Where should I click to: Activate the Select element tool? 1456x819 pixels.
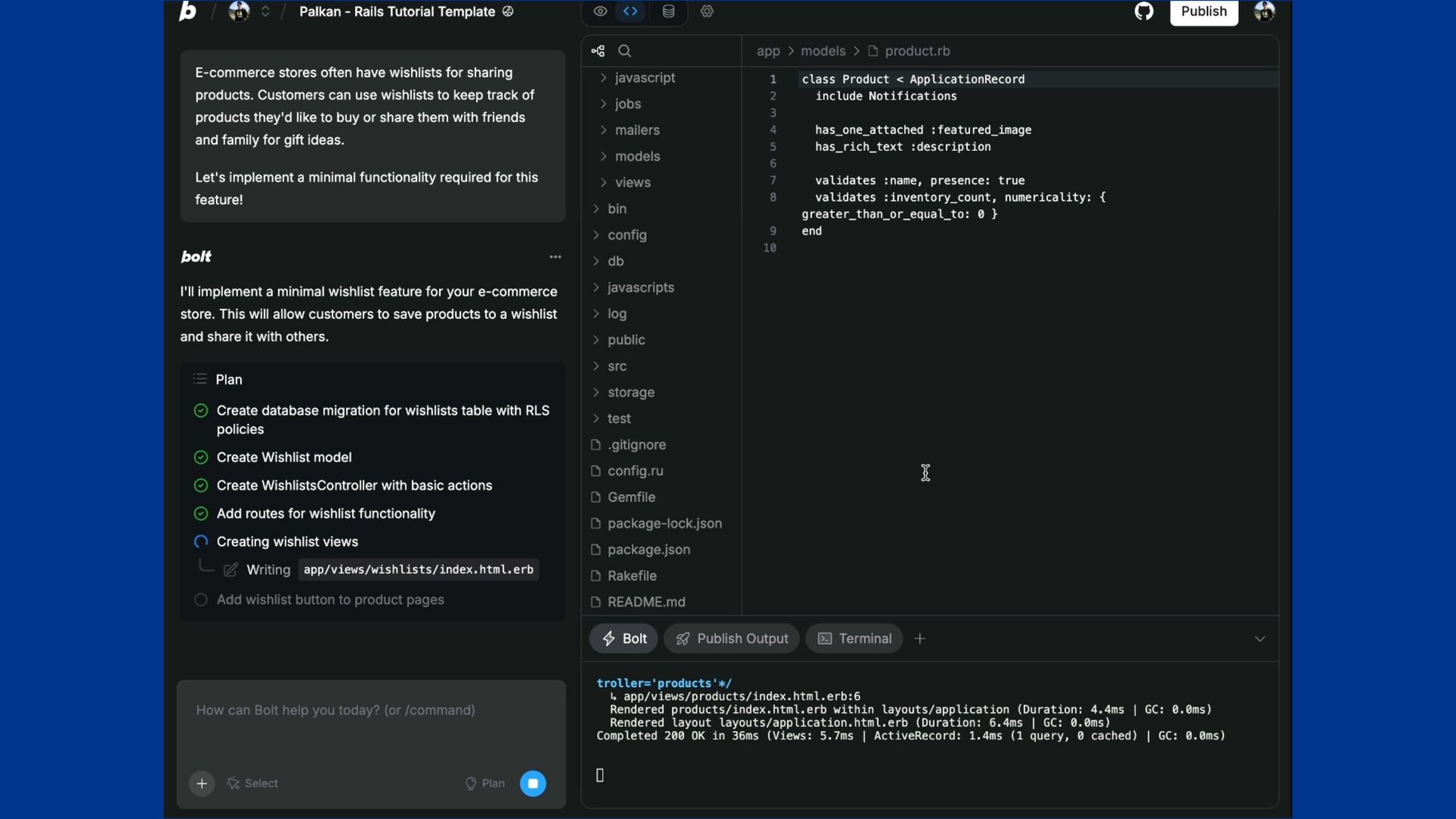(253, 783)
